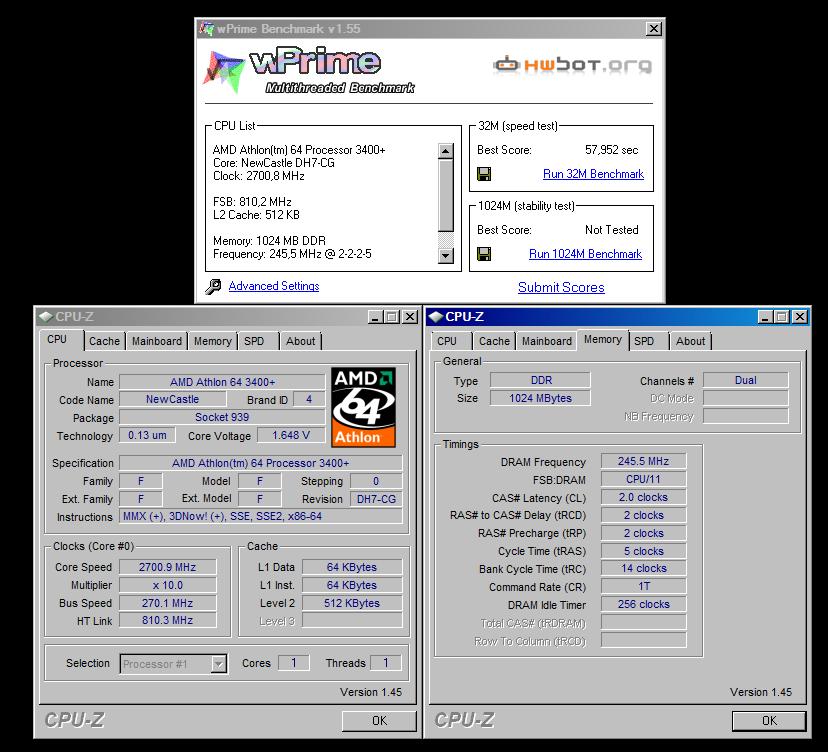Click the CAS# Latency 2.0 clocks value
Image resolution: width=828 pixels, height=752 pixels.
tap(644, 497)
